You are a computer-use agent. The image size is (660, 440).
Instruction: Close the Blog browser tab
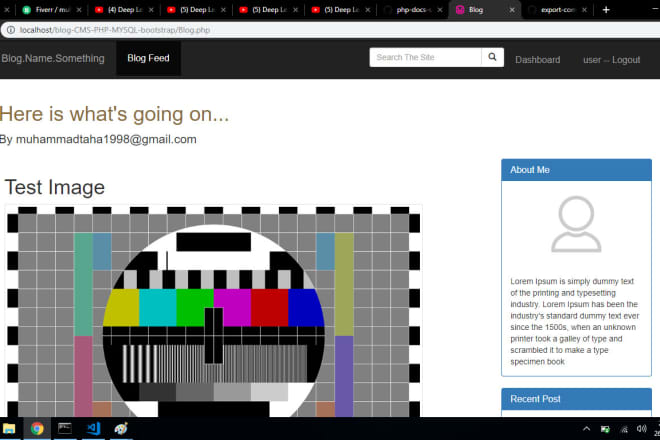(512, 10)
